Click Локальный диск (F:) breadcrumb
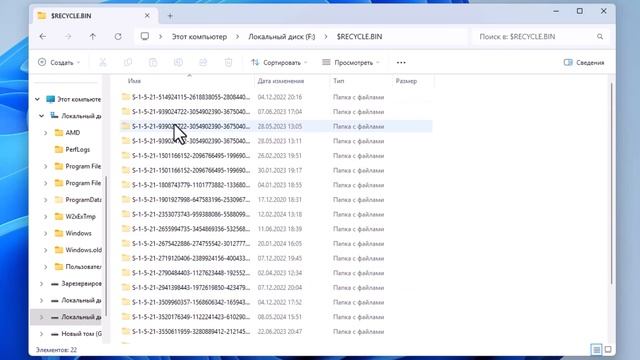640x360 pixels. 282,37
